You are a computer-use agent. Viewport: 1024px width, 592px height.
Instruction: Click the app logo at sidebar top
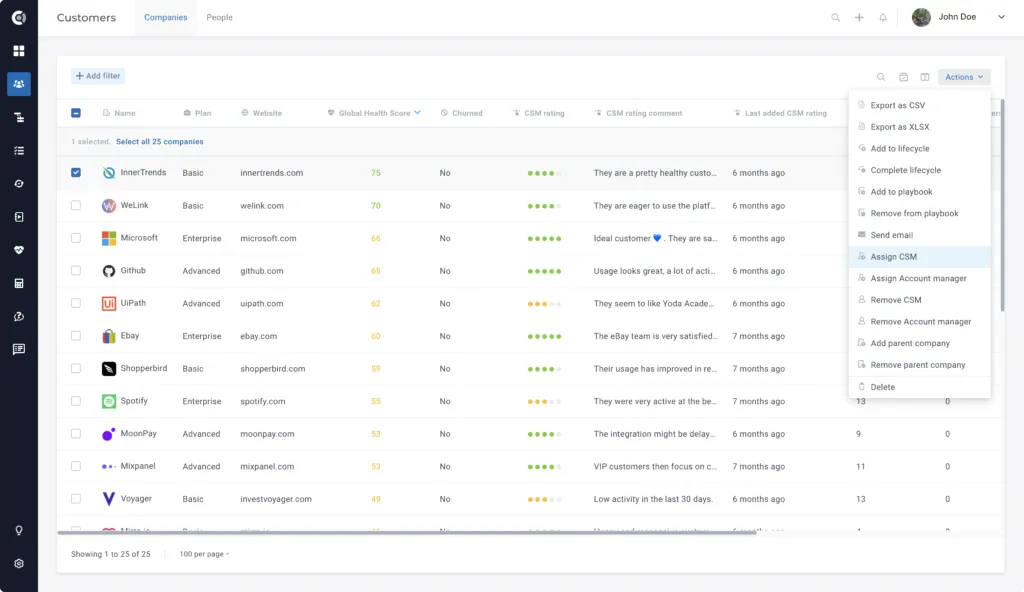pyautogui.click(x=19, y=18)
